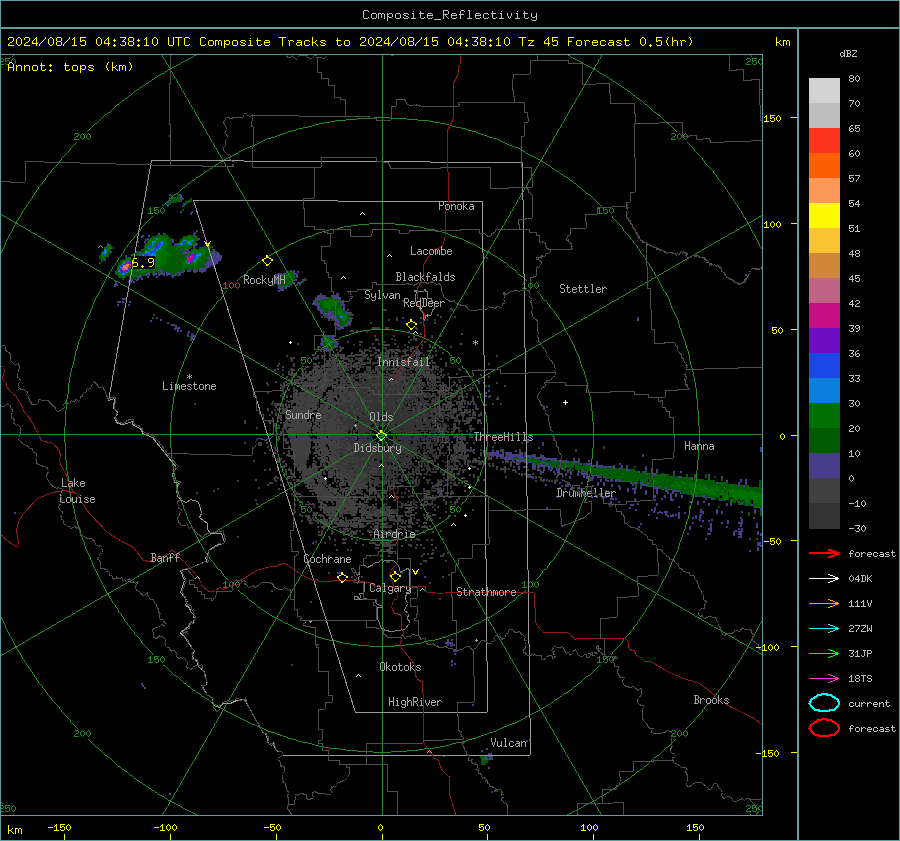Viewport: 900px width, 841px height.
Task: Click the red forecast ellipse in legend
Action: pos(824,728)
